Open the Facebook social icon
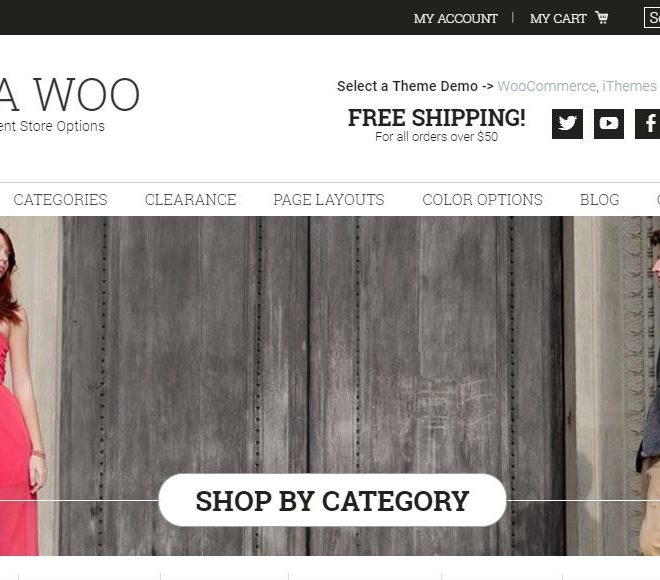 tap(648, 124)
